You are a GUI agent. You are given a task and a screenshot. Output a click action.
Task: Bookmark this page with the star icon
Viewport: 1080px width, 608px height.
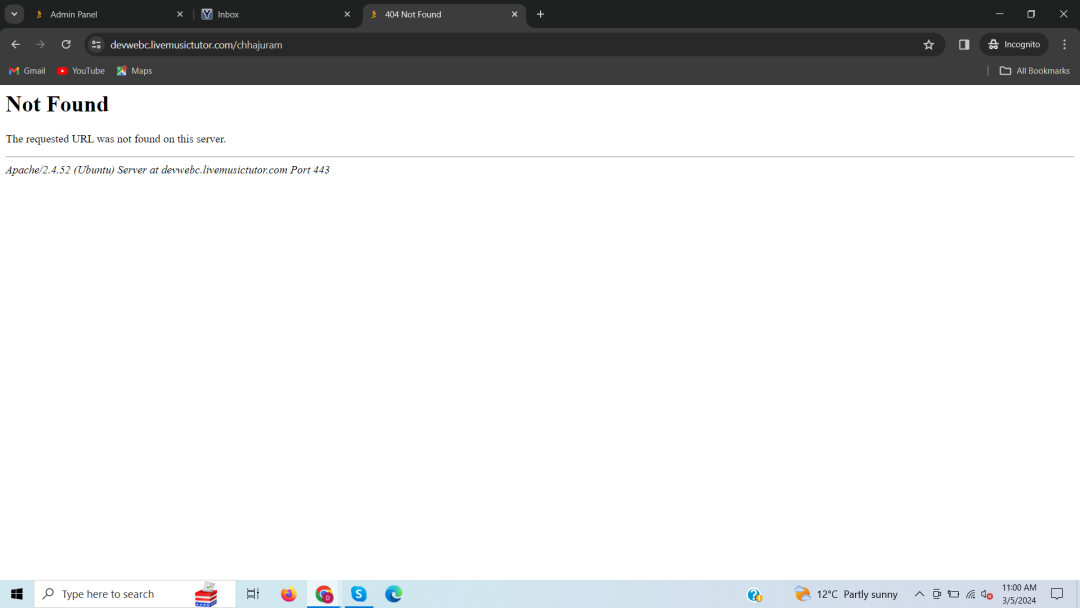click(x=928, y=44)
